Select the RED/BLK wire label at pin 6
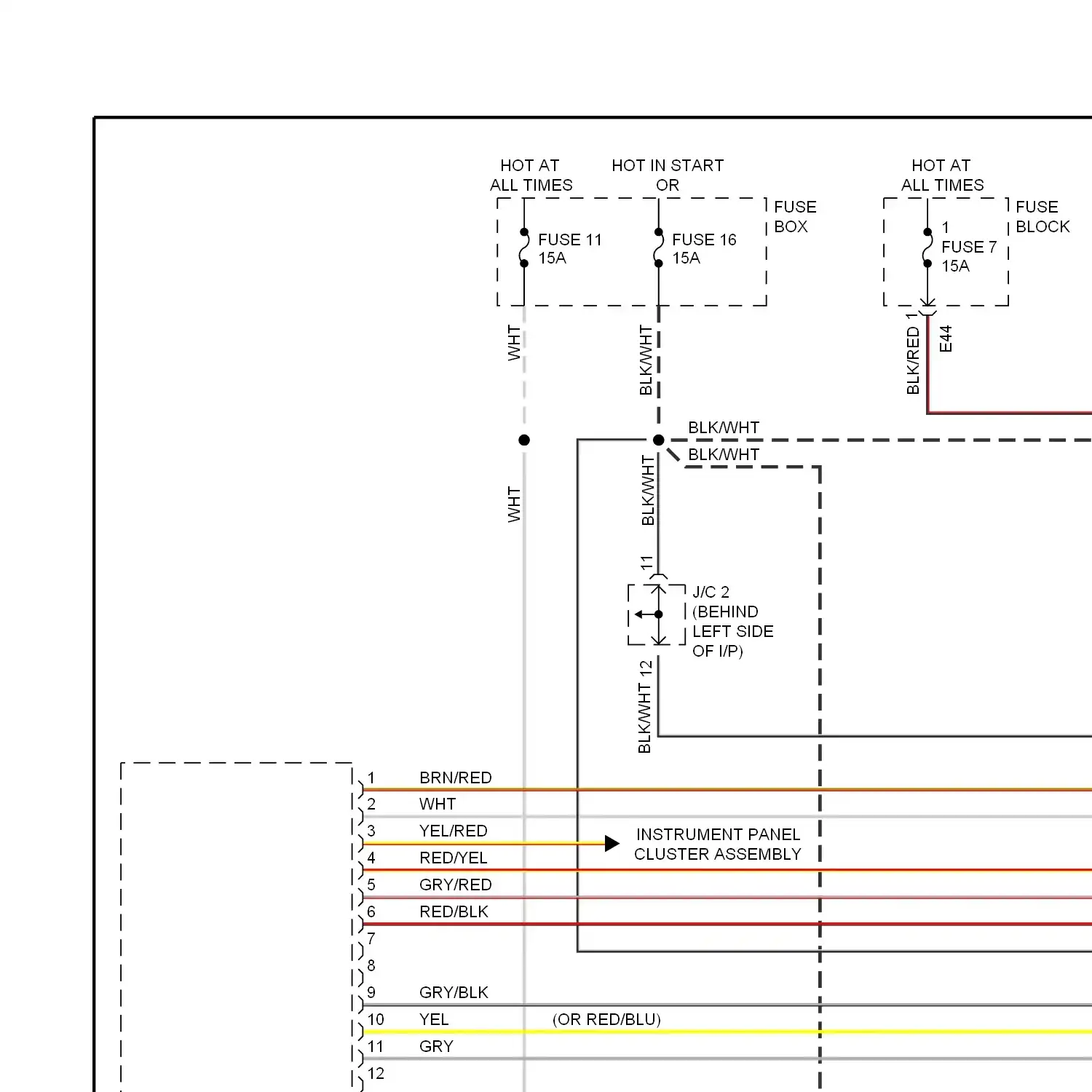The image size is (1092, 1092). [454, 911]
